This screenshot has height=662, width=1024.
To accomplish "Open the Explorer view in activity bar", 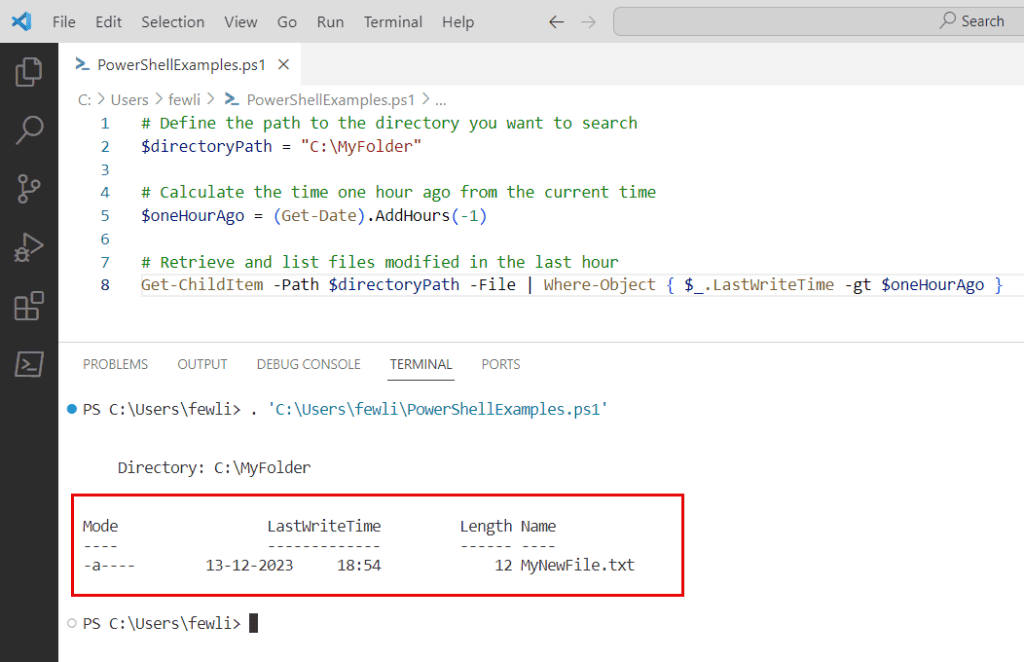I will point(29,72).
